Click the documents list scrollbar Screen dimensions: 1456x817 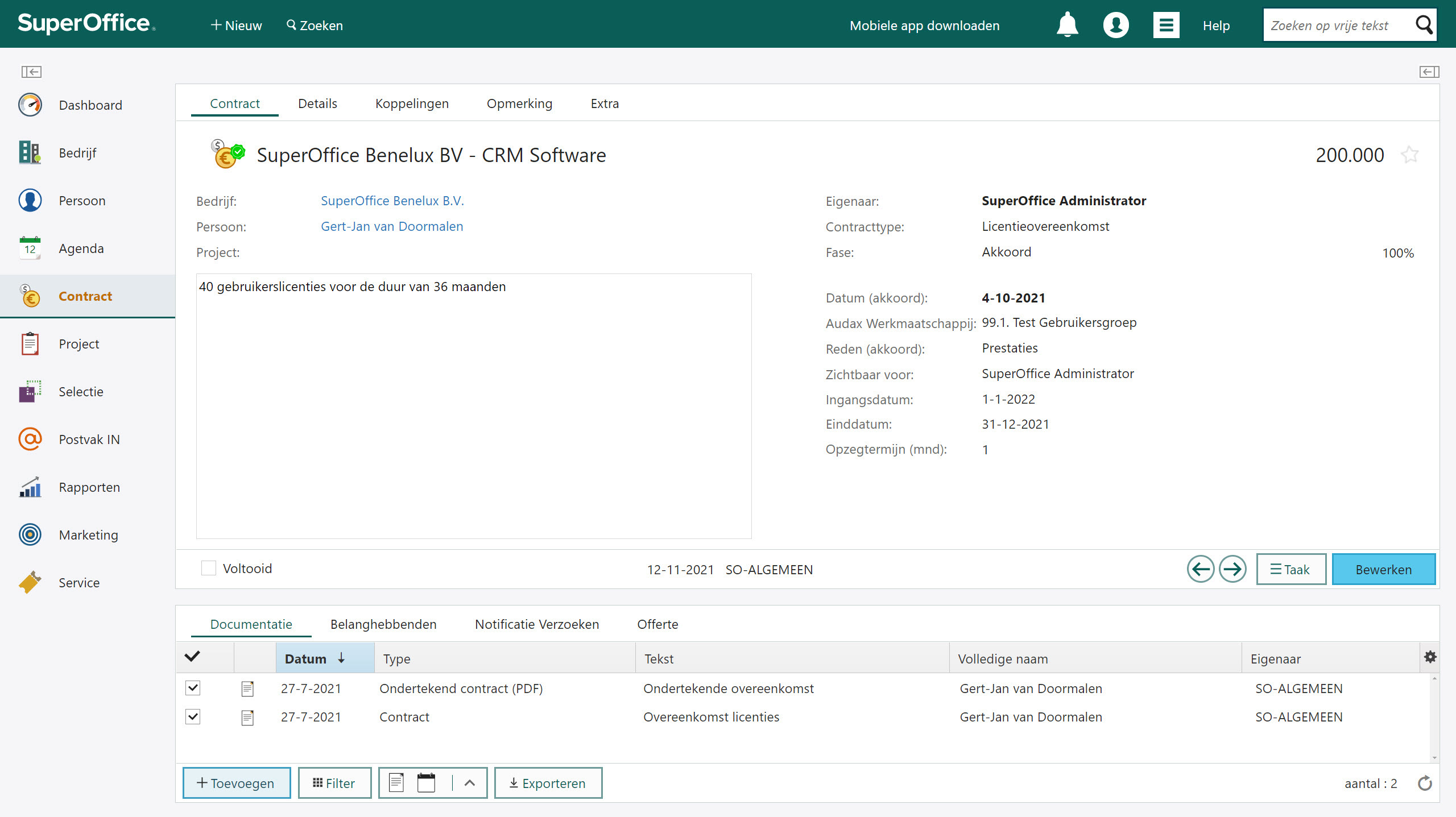[x=1434, y=718]
